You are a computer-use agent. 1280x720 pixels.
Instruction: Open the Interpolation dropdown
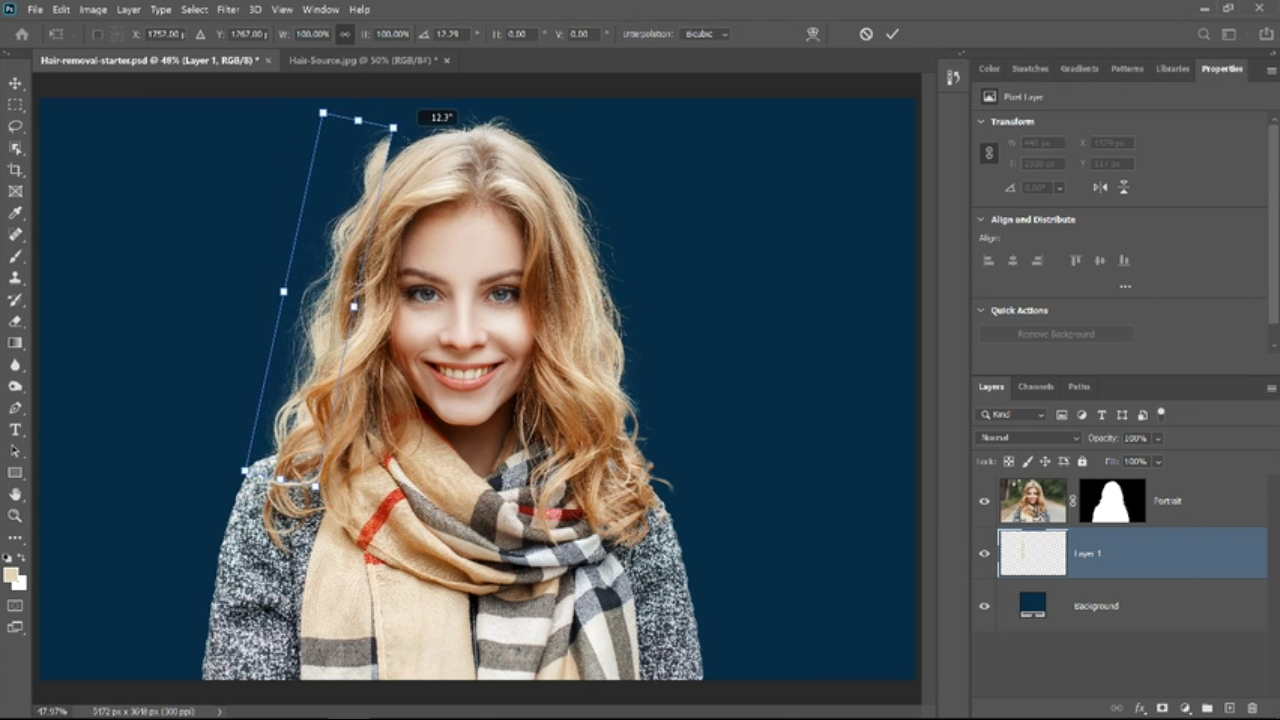coord(705,34)
